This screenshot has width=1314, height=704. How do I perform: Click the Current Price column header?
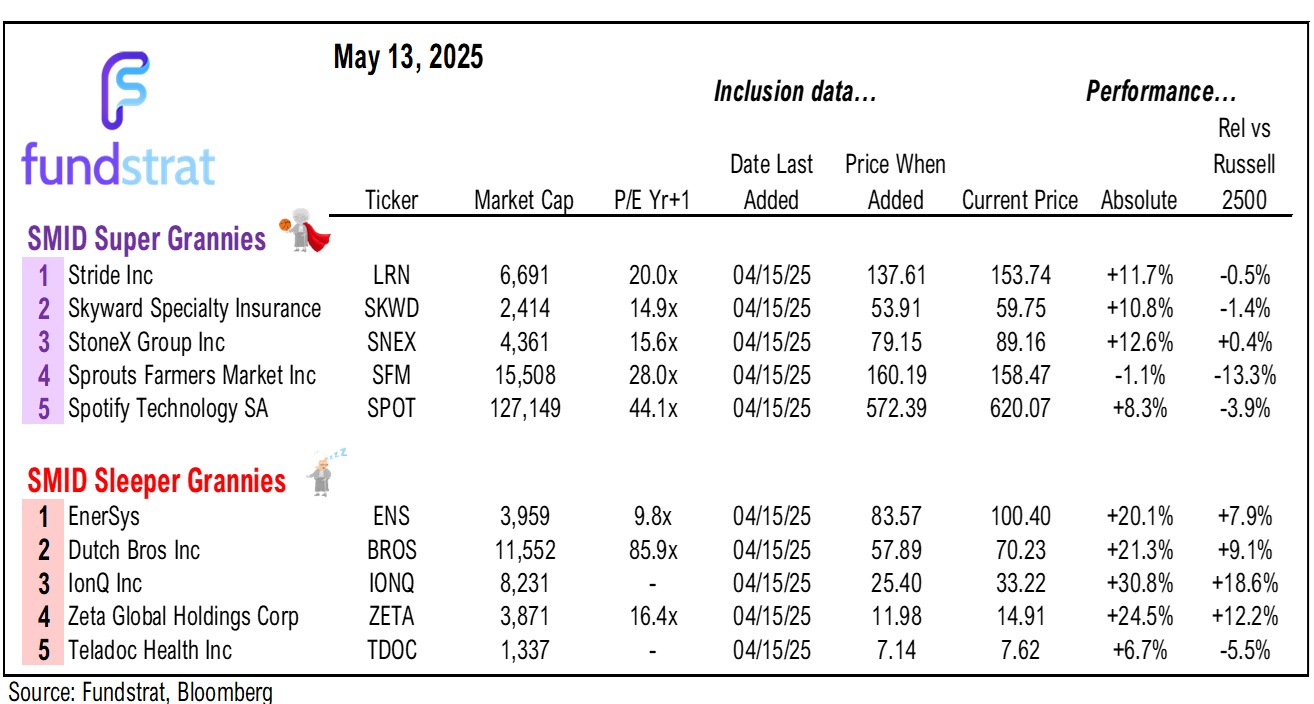[x=1019, y=200]
